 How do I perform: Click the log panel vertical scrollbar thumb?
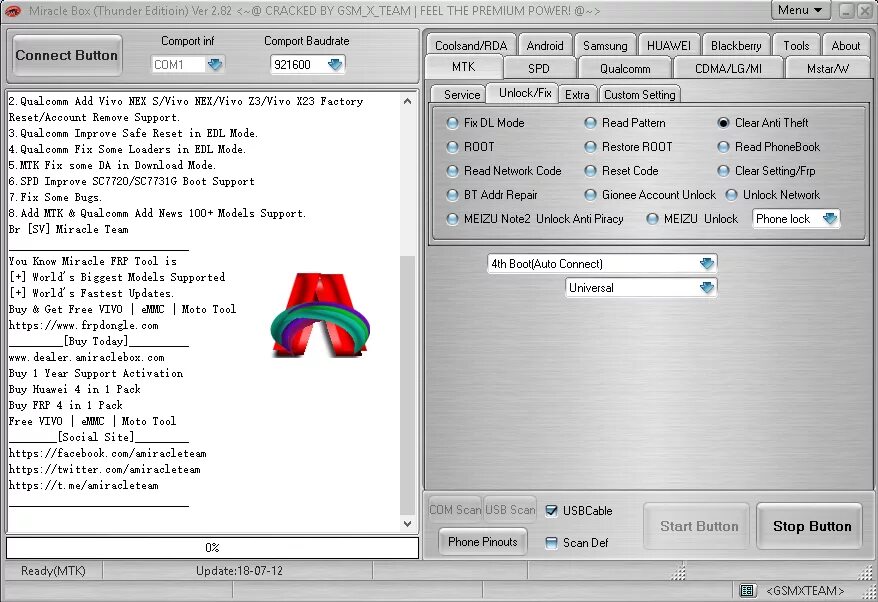click(x=408, y=385)
